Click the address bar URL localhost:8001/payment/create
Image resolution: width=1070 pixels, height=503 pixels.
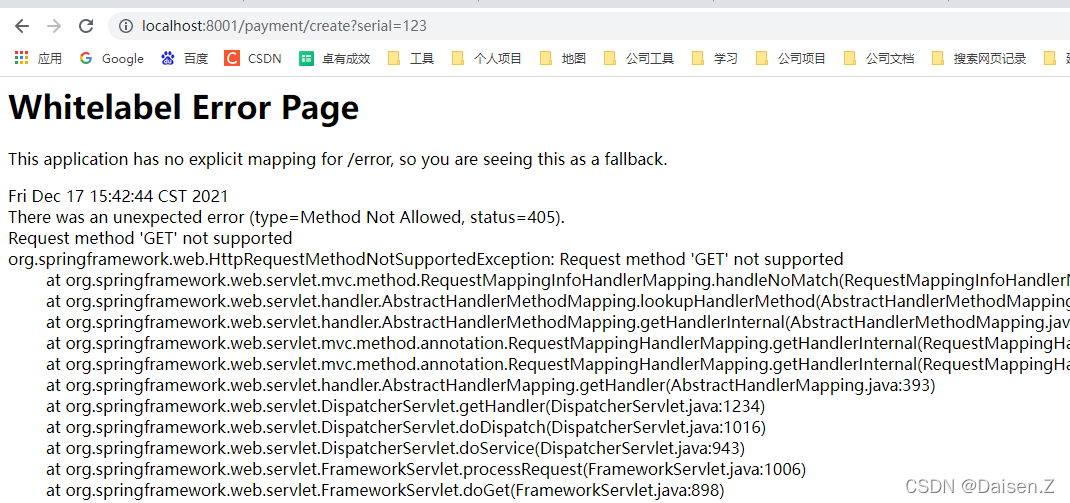click(x=284, y=27)
